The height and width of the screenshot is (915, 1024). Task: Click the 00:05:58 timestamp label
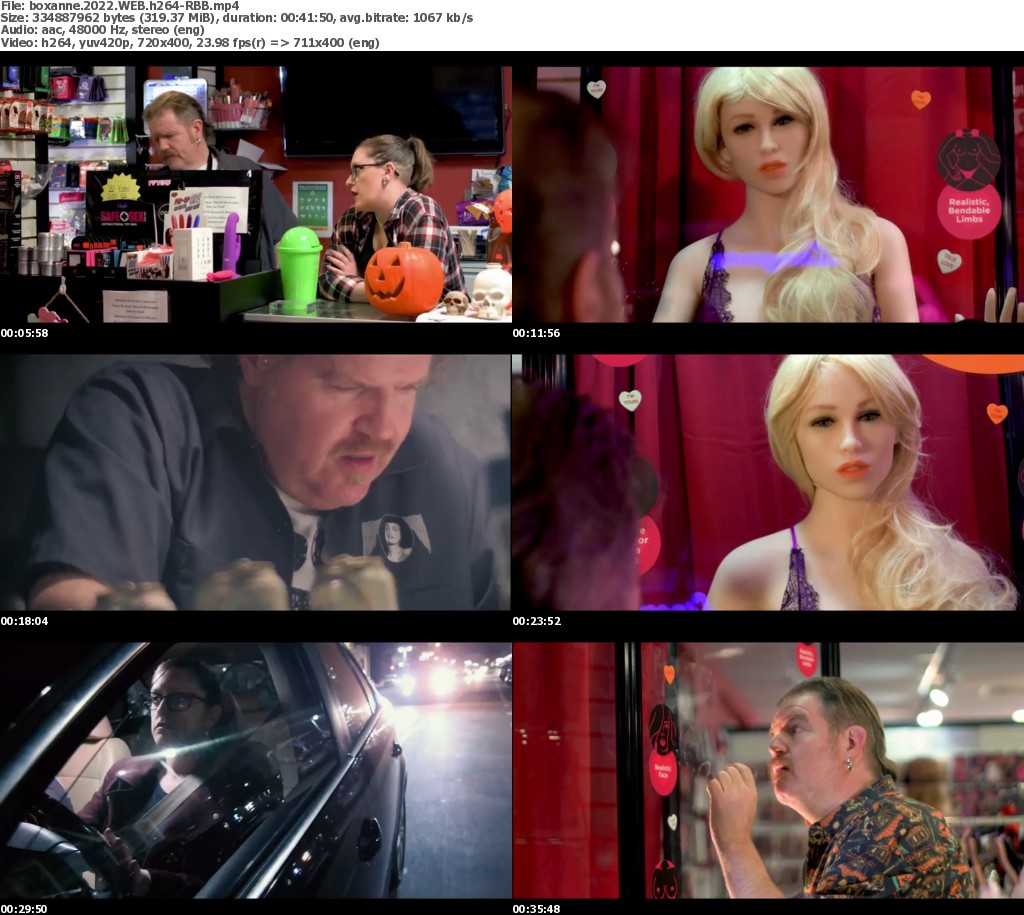[x=24, y=333]
